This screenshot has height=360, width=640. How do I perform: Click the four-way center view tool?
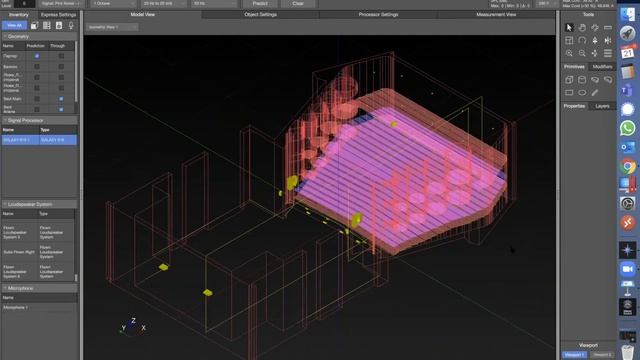pos(595,53)
